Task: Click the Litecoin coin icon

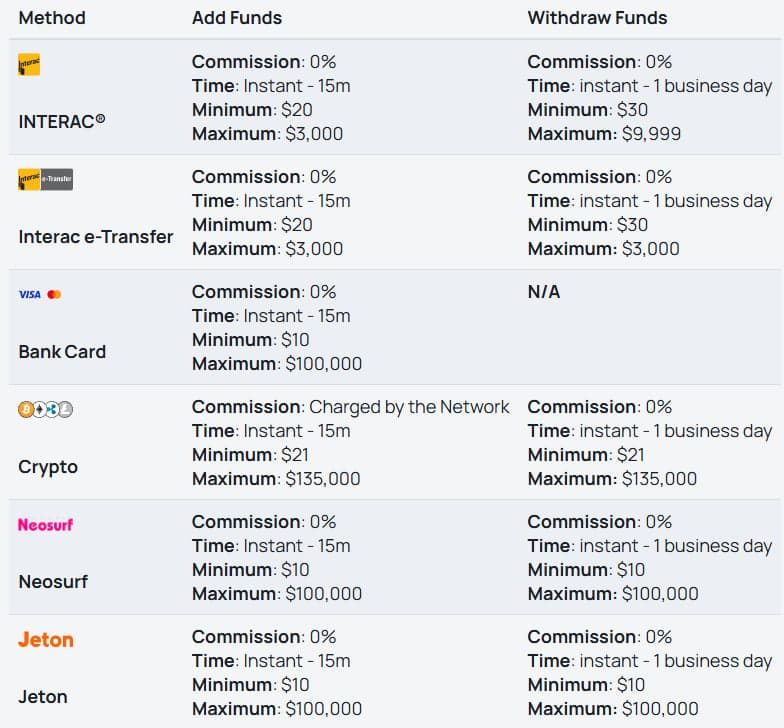Action: coord(66,410)
